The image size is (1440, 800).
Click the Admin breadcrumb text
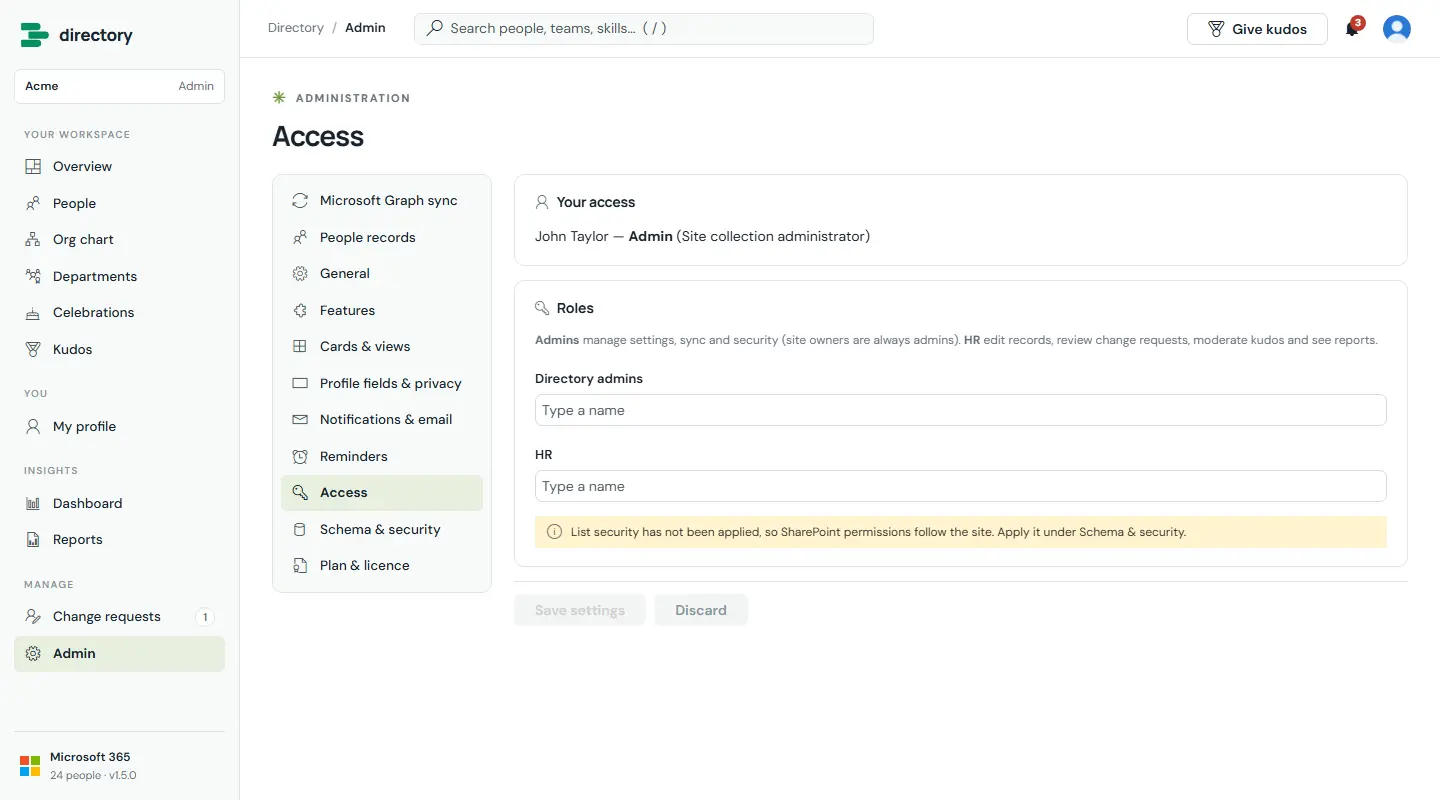tap(365, 28)
